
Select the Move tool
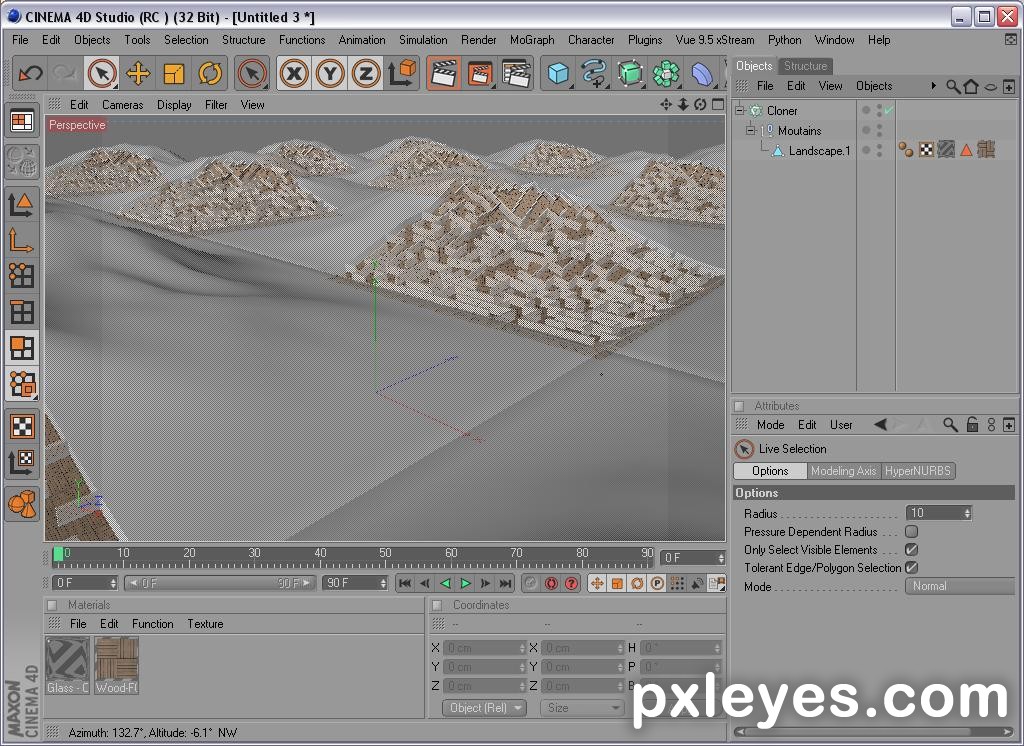click(x=138, y=73)
